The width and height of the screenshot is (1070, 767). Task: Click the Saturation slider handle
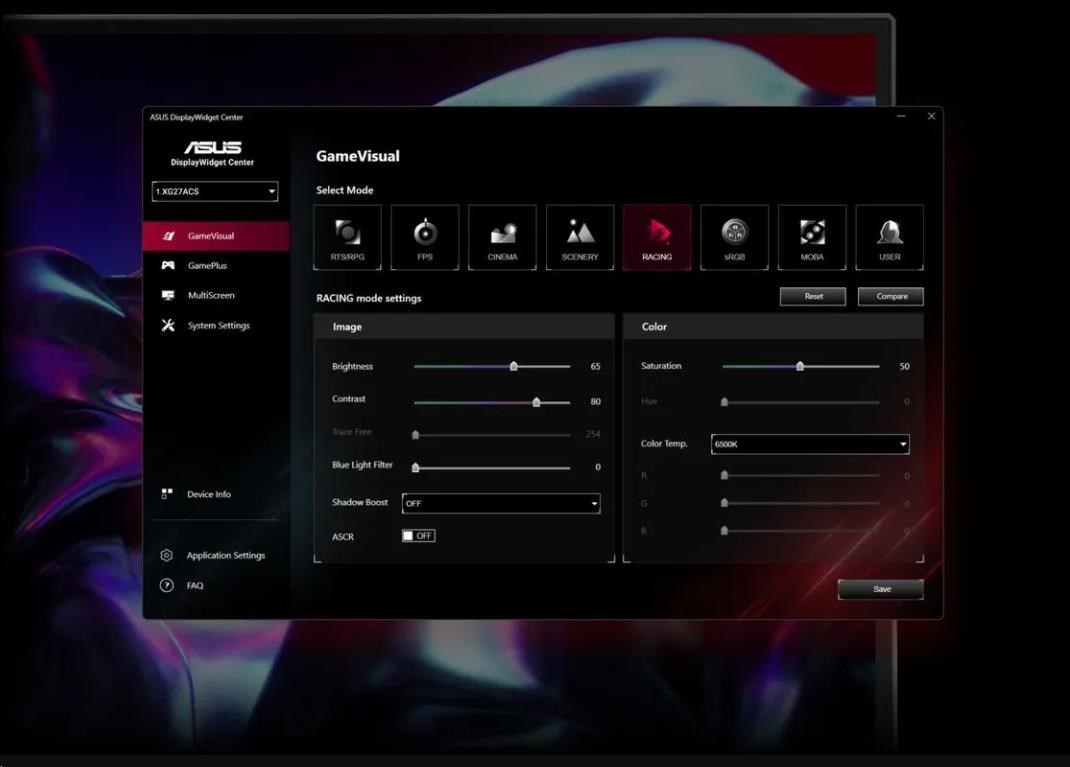point(800,366)
